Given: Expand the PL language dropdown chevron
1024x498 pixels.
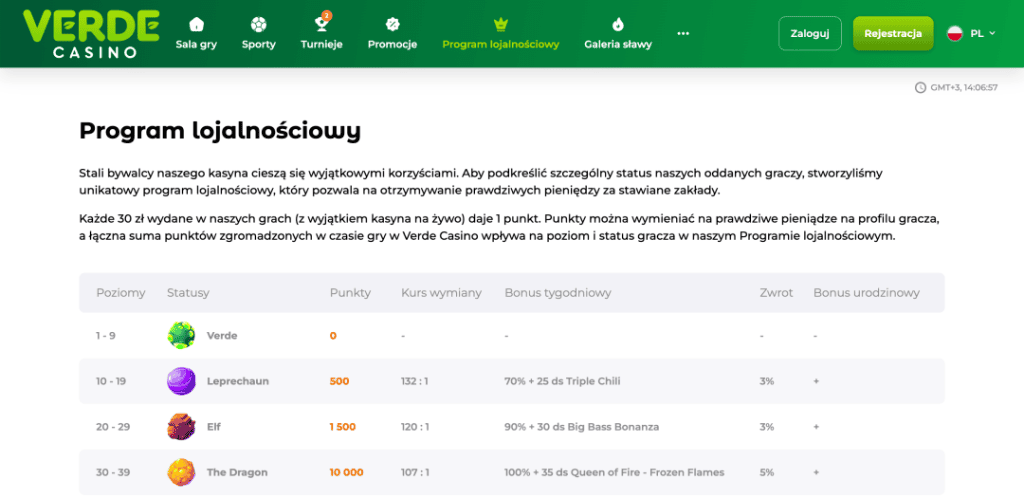Looking at the screenshot, I should pos(993,33).
